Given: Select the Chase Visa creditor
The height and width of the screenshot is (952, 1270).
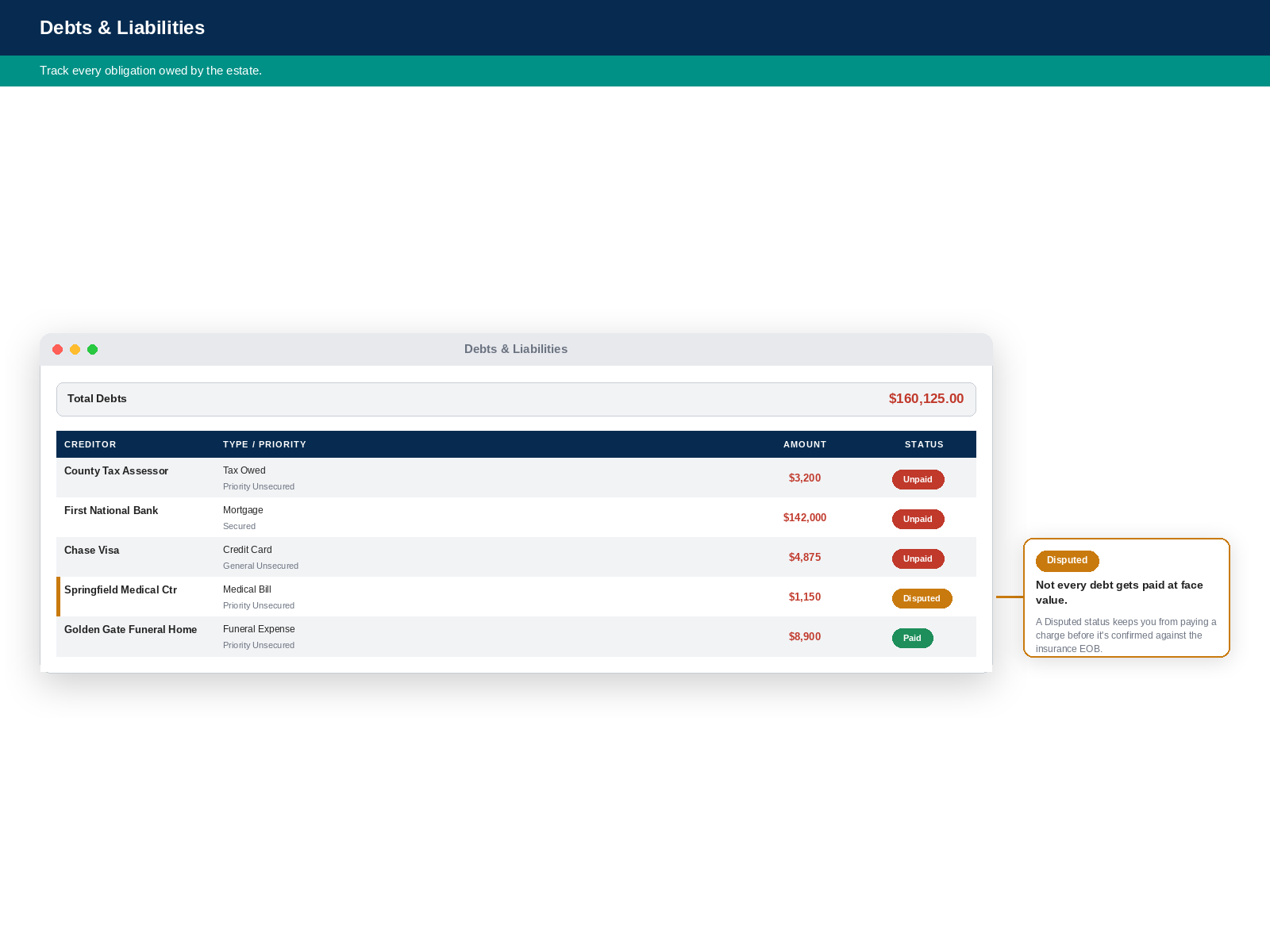Looking at the screenshot, I should click(91, 551).
